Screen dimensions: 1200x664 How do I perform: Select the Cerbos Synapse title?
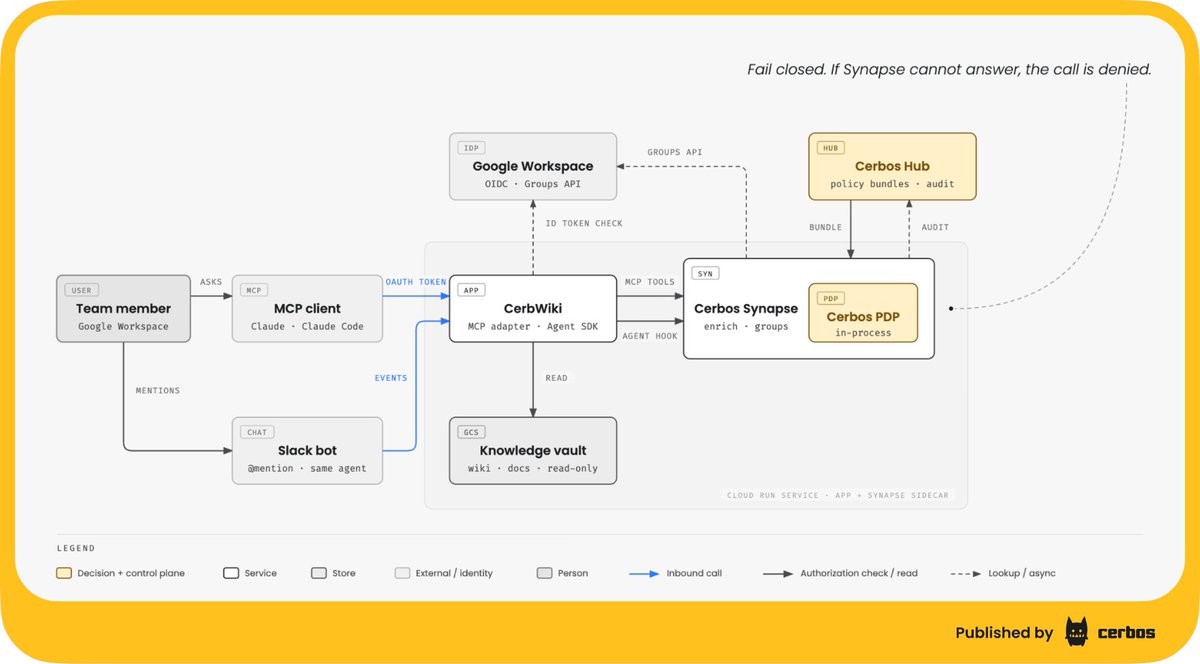click(x=746, y=309)
